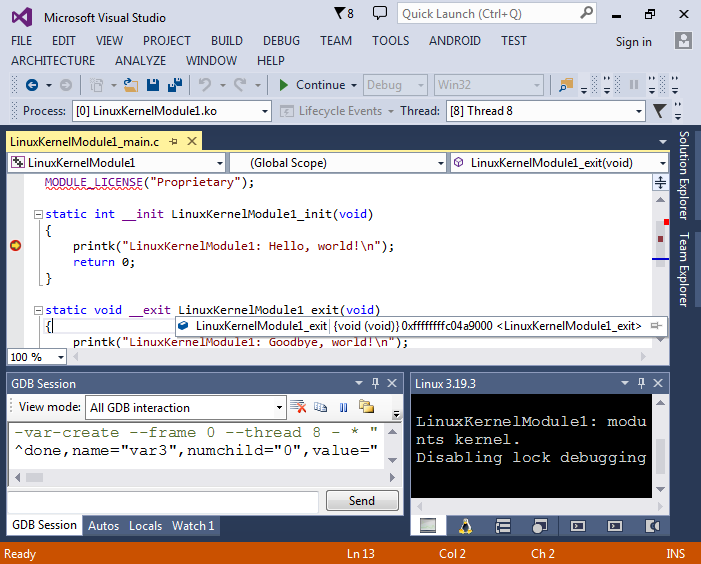
Task: Close the GDB Session panel
Action: click(392, 383)
